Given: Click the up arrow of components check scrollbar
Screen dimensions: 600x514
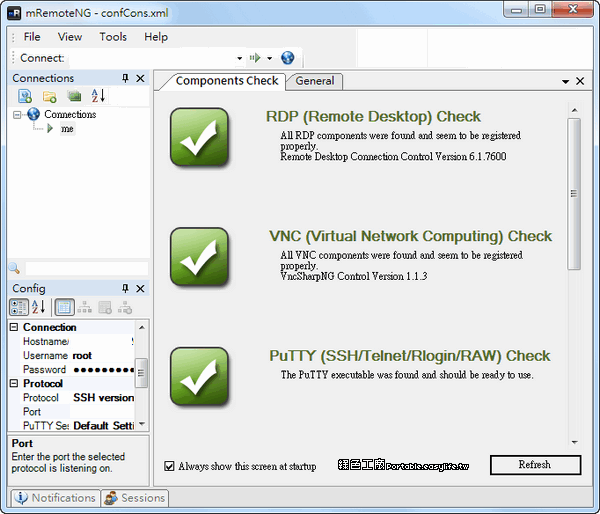Looking at the screenshot, I should [574, 110].
